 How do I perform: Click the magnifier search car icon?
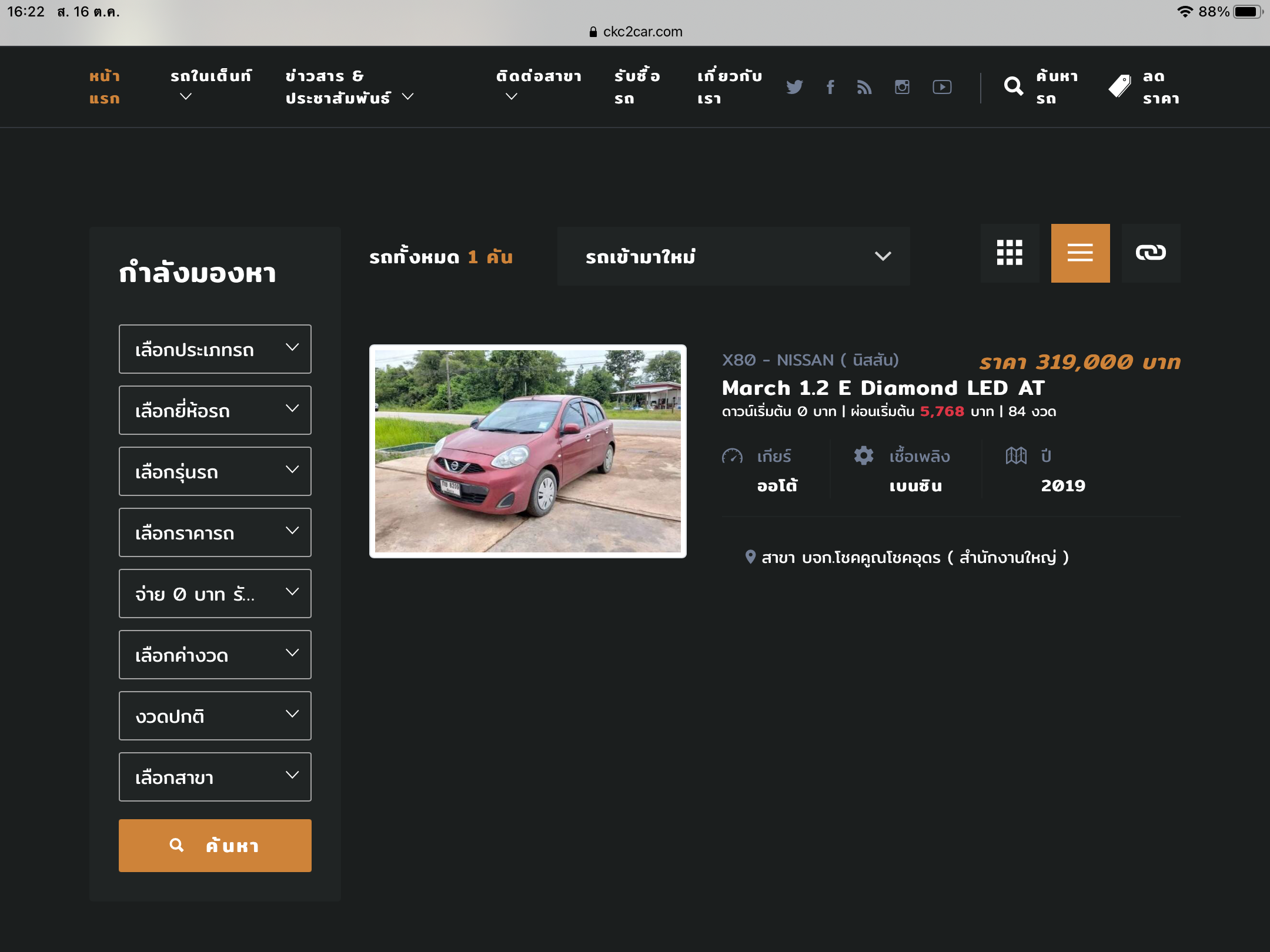tap(1013, 87)
